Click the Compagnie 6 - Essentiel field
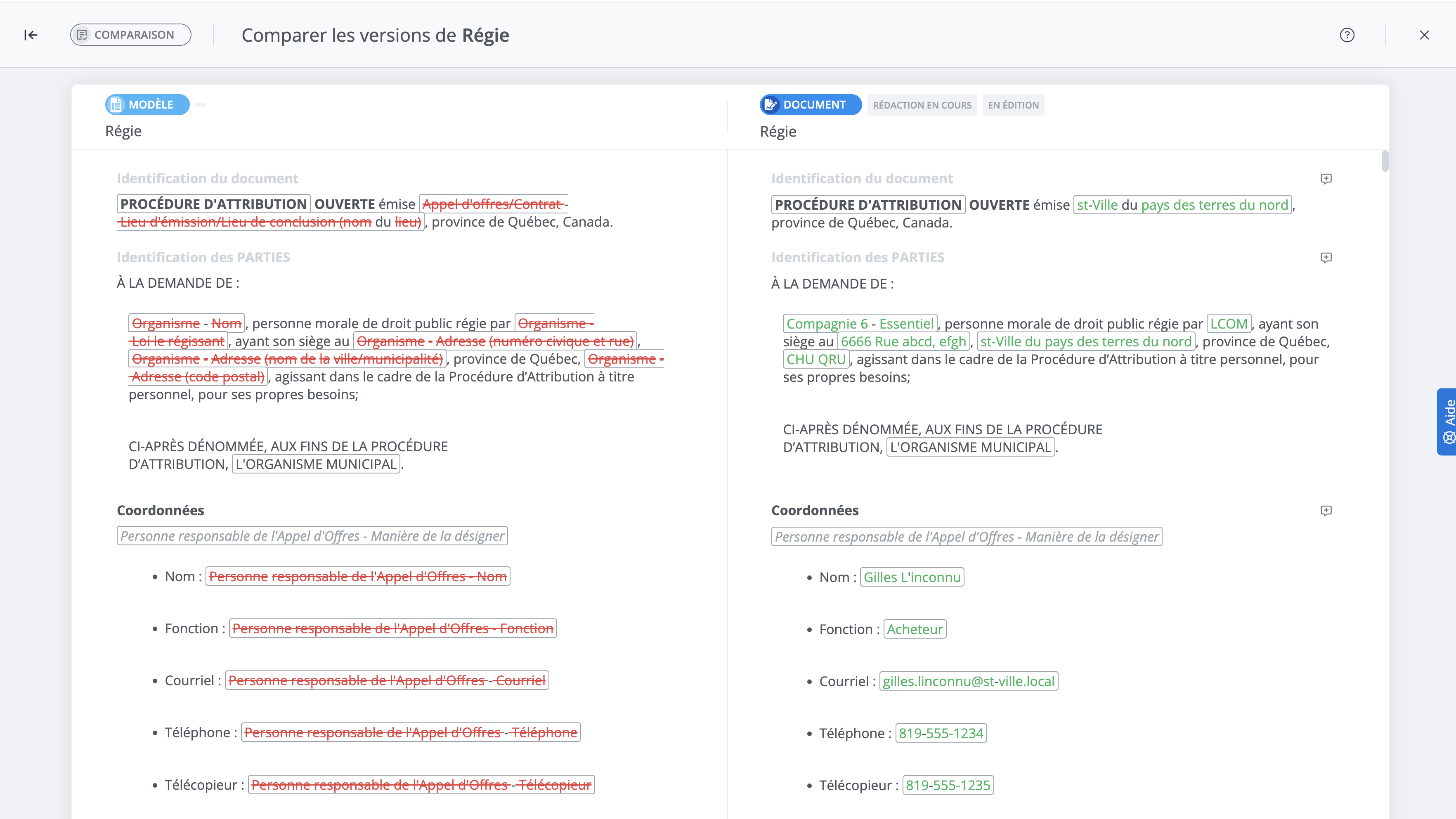This screenshot has width=1456, height=819. point(860,324)
